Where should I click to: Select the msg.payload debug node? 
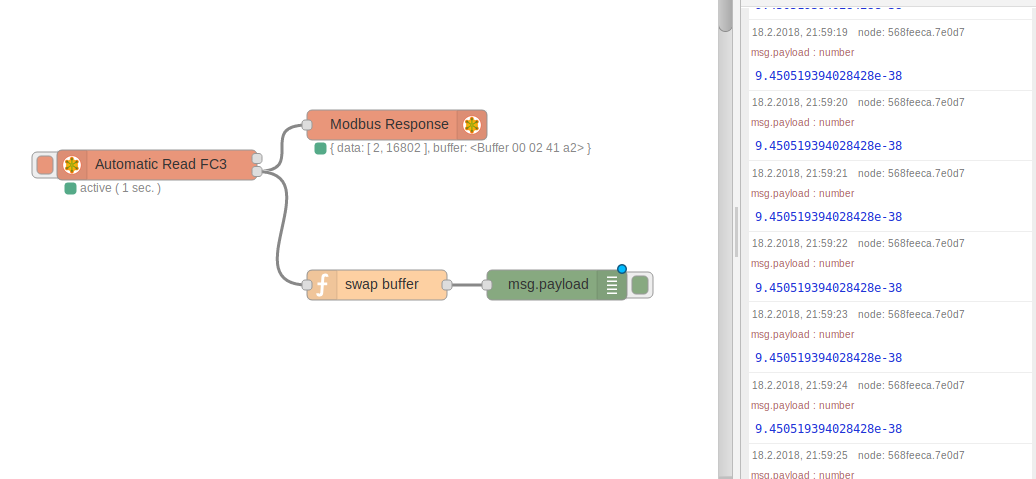556,285
